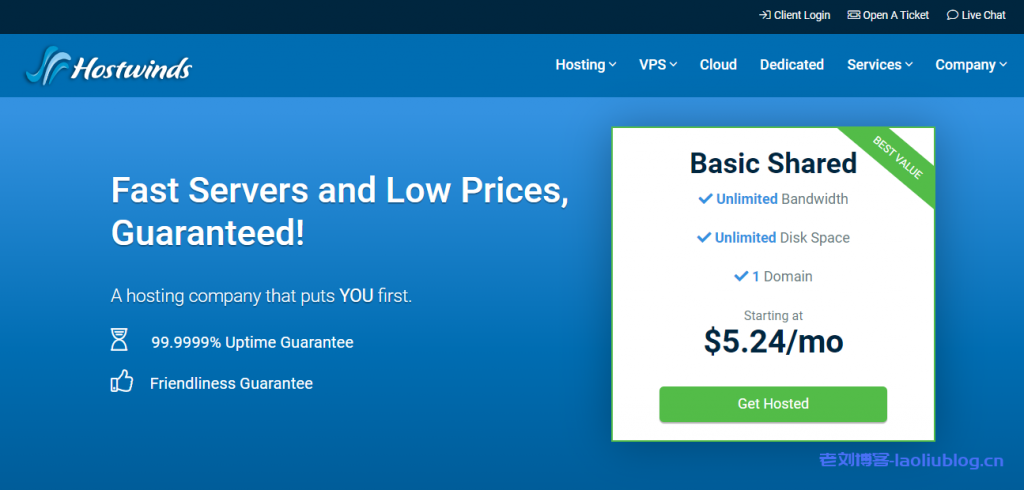Viewport: 1024px width, 490px height.
Task: Click the Hostwinds wave logo
Action: [x=52, y=66]
